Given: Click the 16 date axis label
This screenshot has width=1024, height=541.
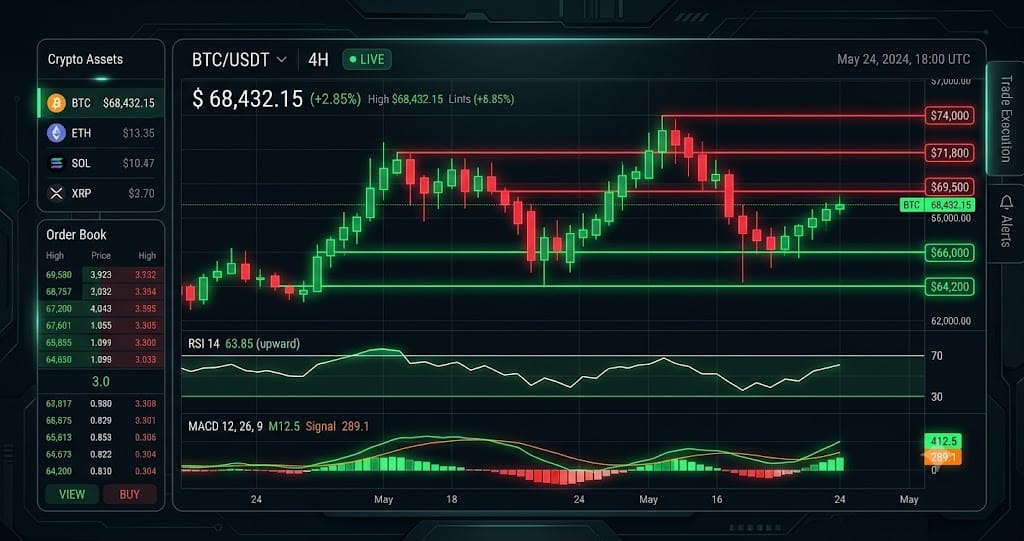Looking at the screenshot, I should click(717, 499).
